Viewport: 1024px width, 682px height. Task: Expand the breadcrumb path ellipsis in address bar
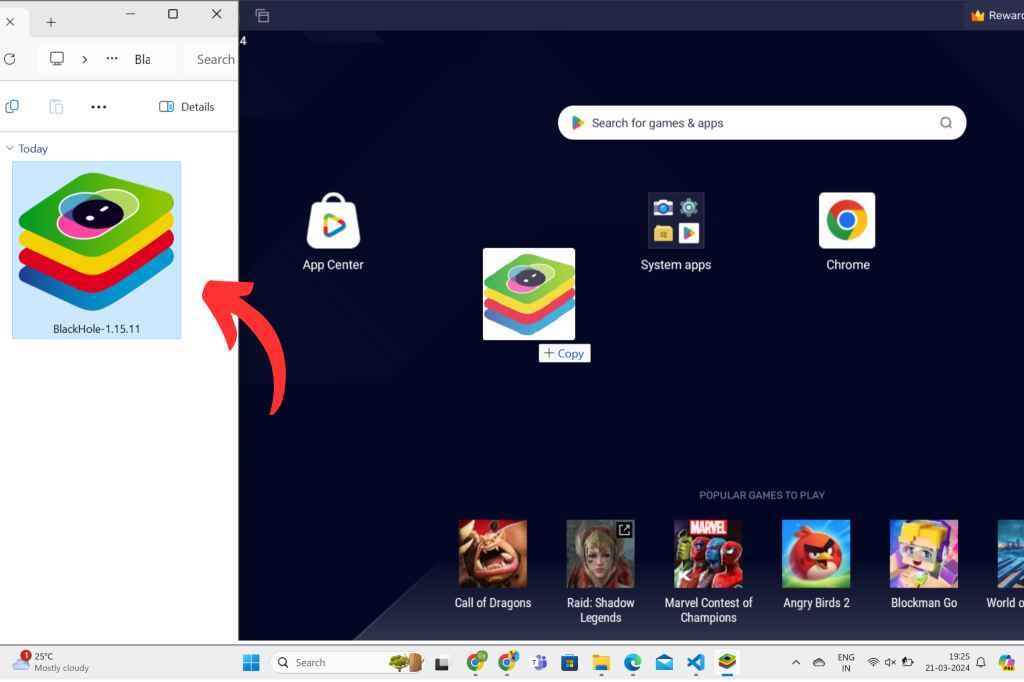[x=112, y=59]
